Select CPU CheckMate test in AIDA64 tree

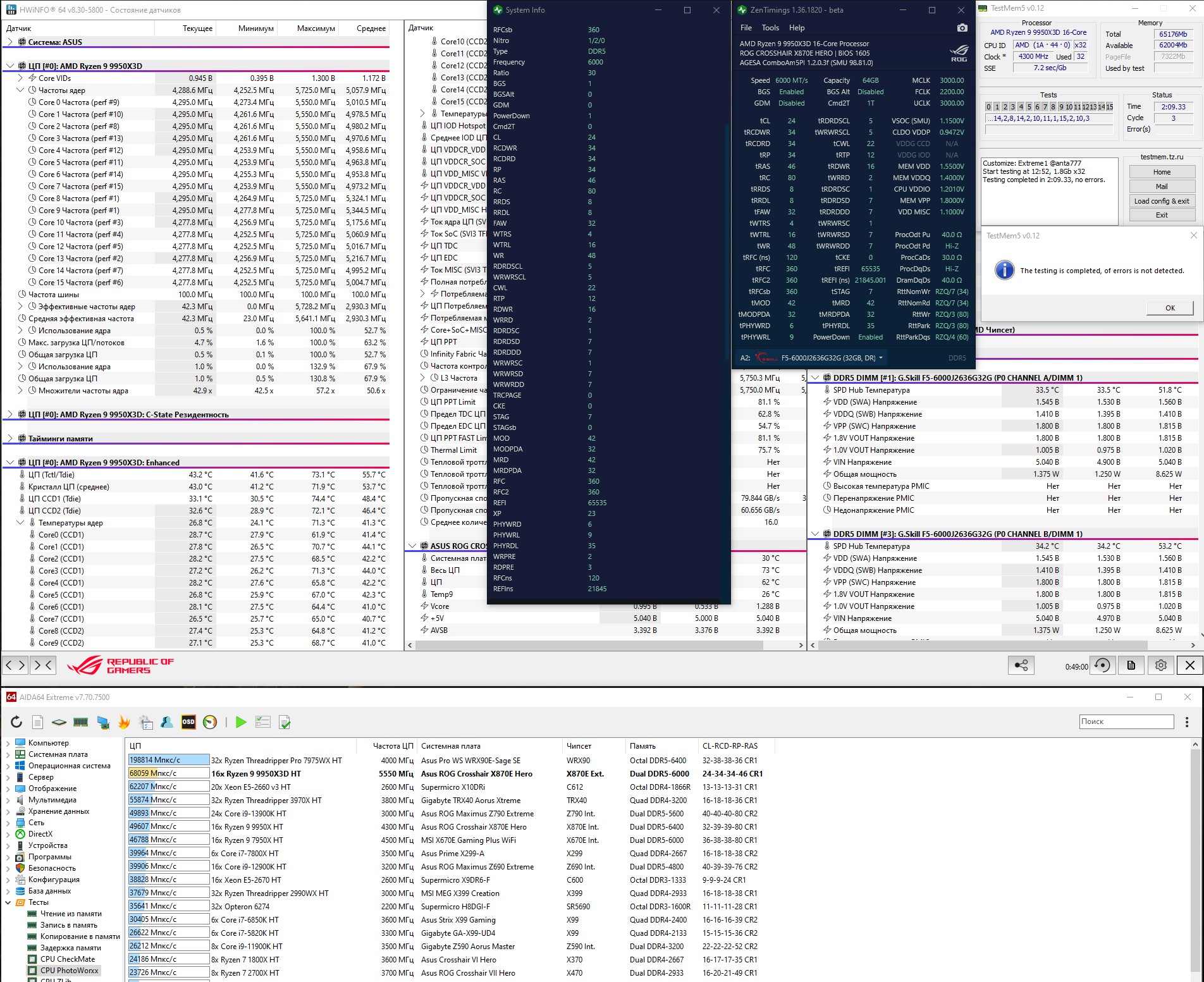[x=68, y=959]
